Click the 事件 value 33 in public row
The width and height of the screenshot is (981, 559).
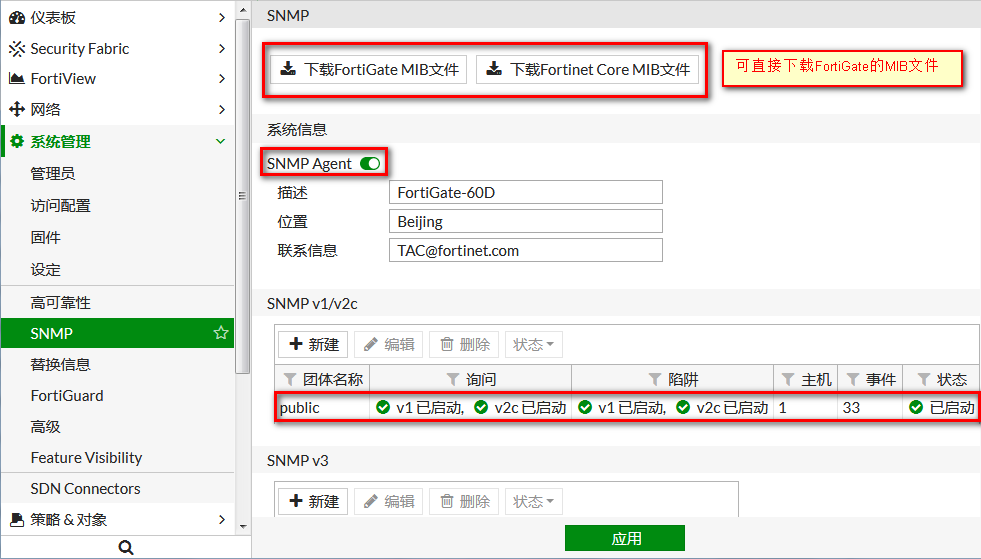[851, 408]
